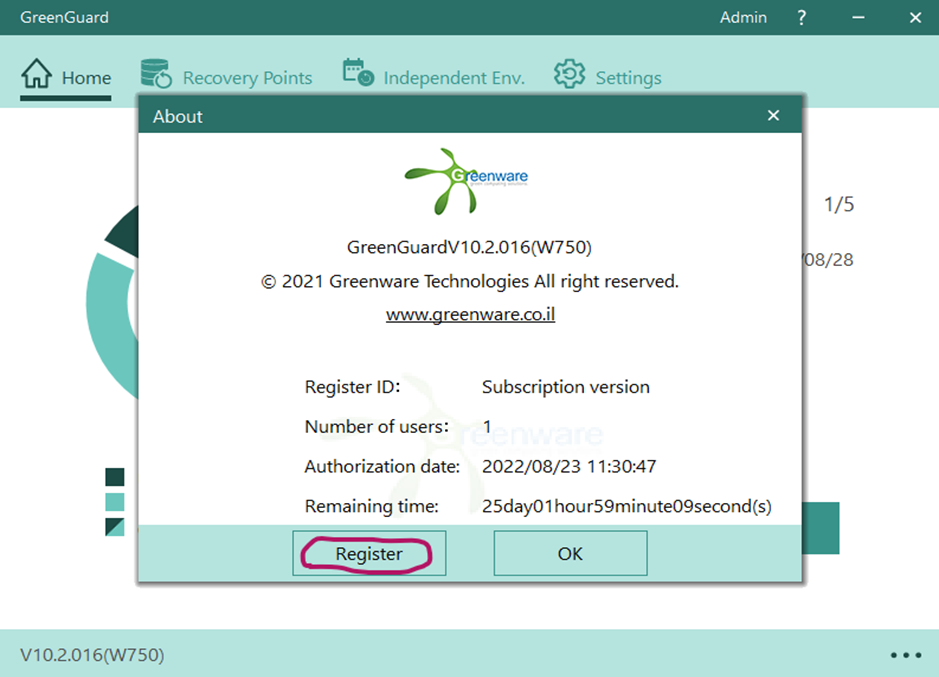This screenshot has width=939, height=677.
Task: Go to the Settings tab label
Action: 628,78
